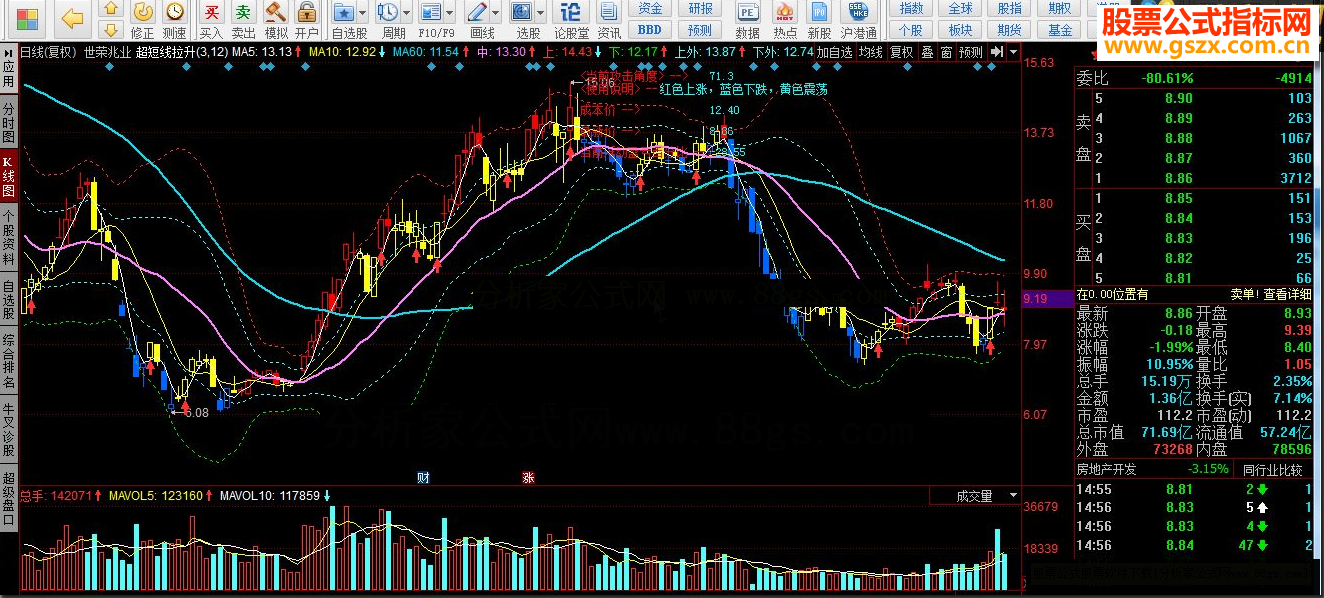1324x598 pixels.
Task: Click the 涨 marker on the chart
Action: click(x=528, y=477)
